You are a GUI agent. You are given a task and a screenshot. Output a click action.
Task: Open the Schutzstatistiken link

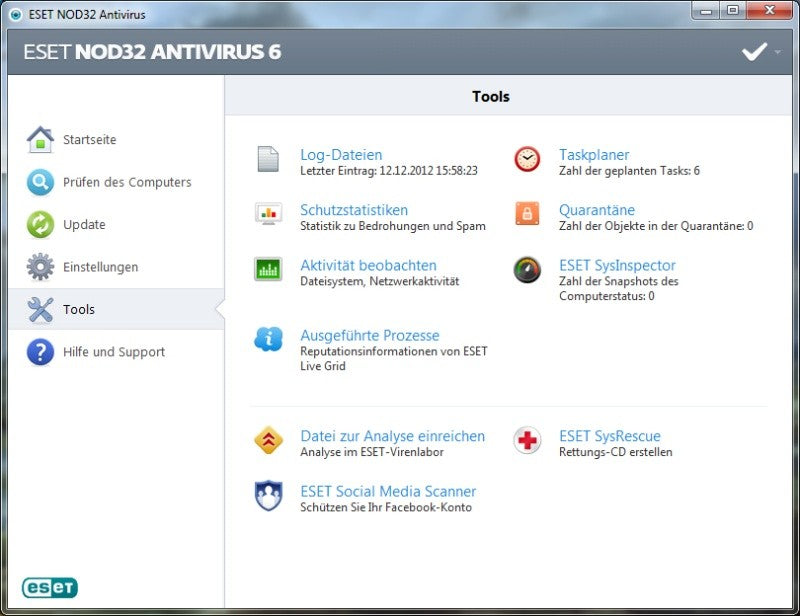click(x=354, y=210)
